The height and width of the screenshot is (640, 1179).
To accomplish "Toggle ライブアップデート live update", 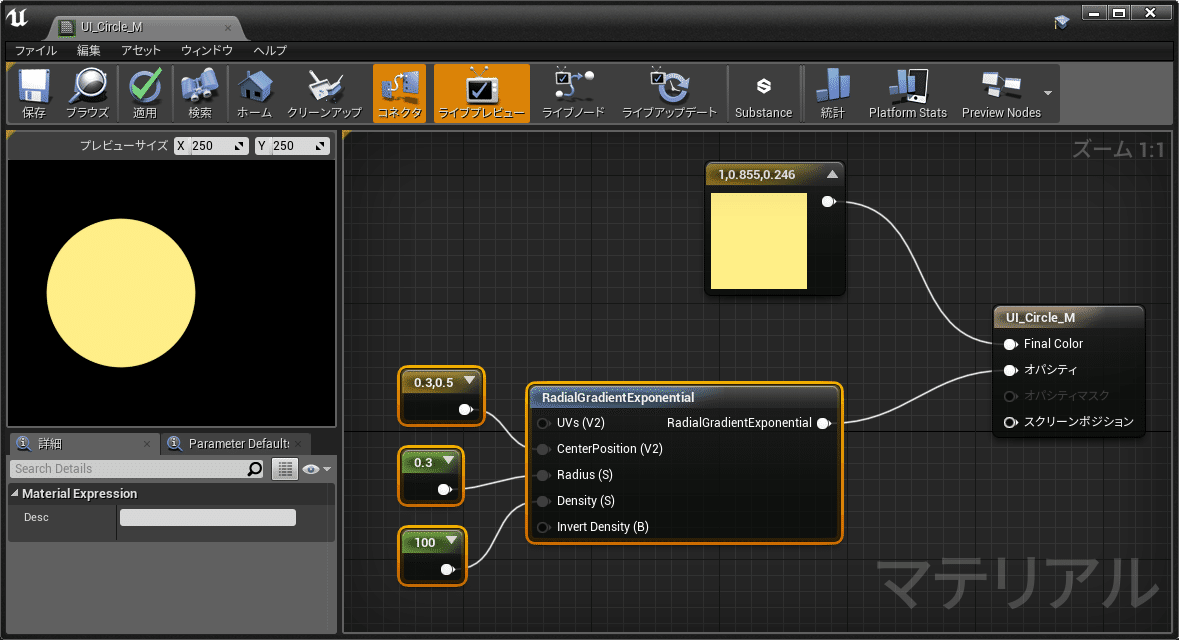I will 669,93.
